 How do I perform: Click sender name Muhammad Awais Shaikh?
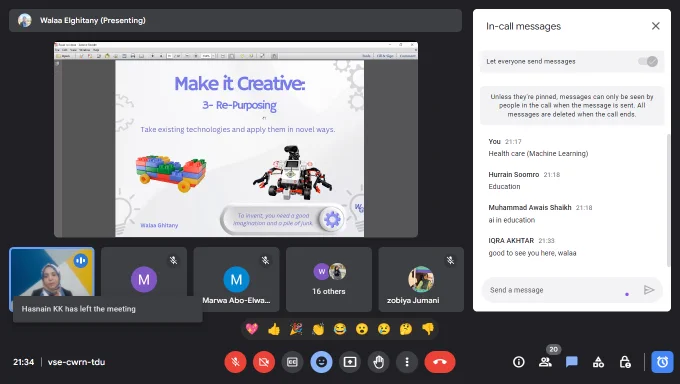530,207
